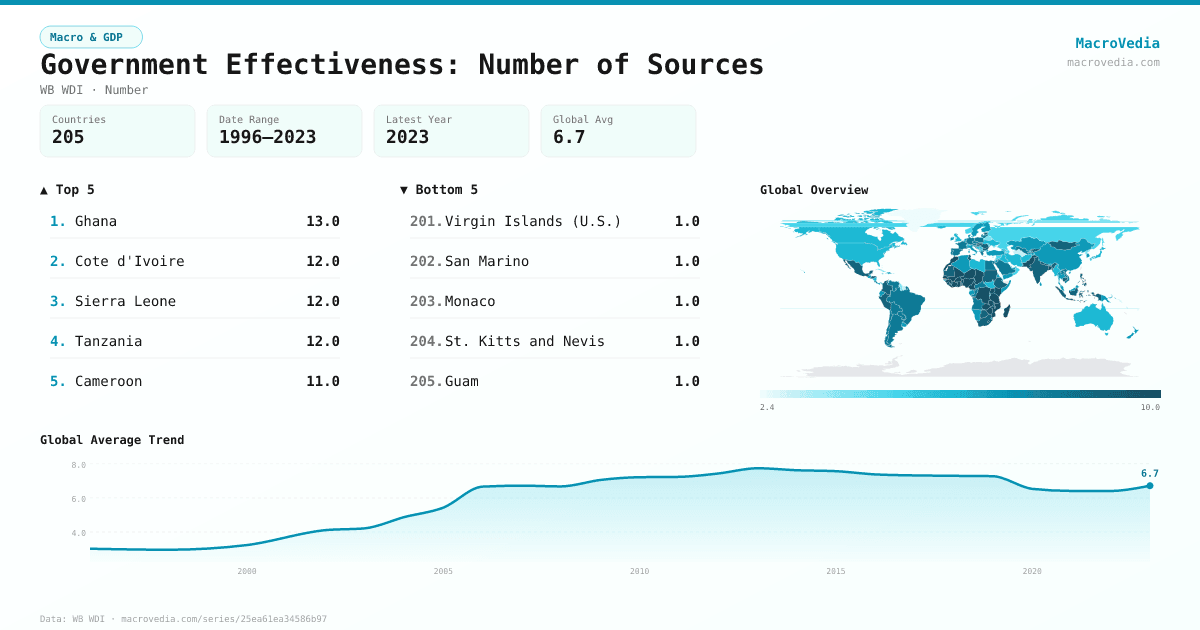Toggle the Top 5 ranking arrow
The height and width of the screenshot is (630, 1200).
coord(42,189)
